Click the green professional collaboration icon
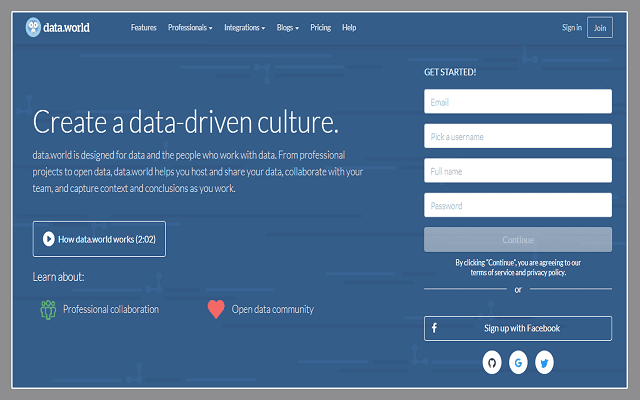 [x=47, y=309]
